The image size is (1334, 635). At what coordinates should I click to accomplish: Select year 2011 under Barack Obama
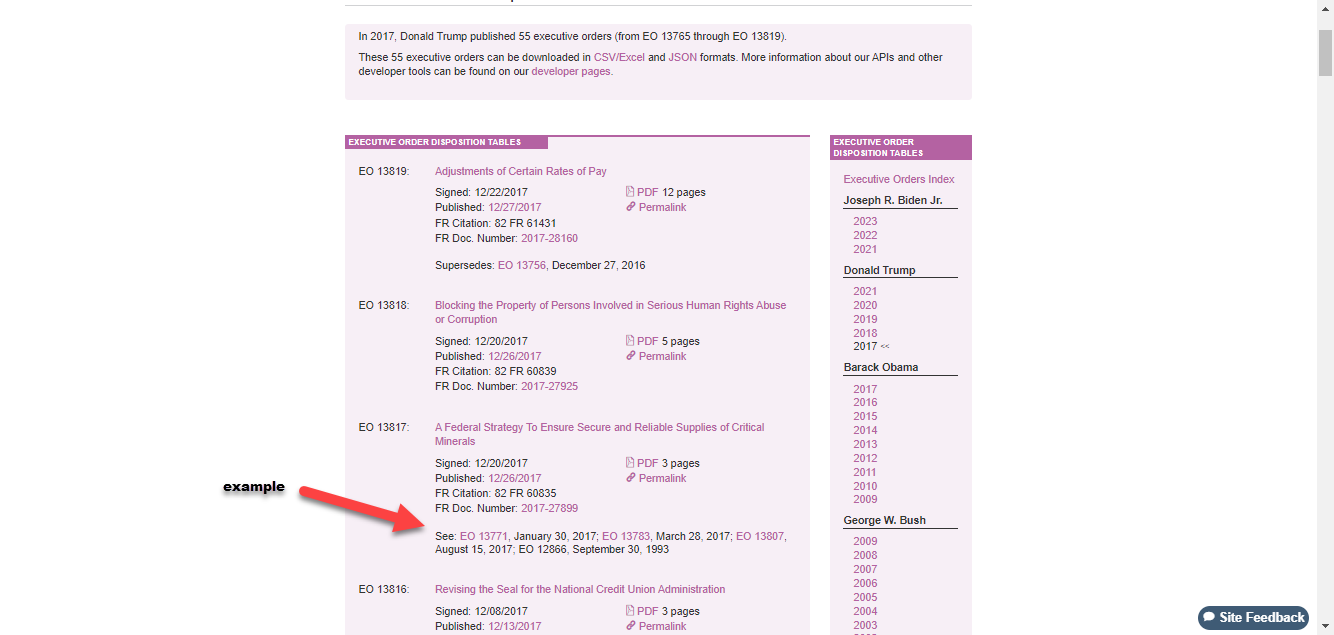click(865, 472)
